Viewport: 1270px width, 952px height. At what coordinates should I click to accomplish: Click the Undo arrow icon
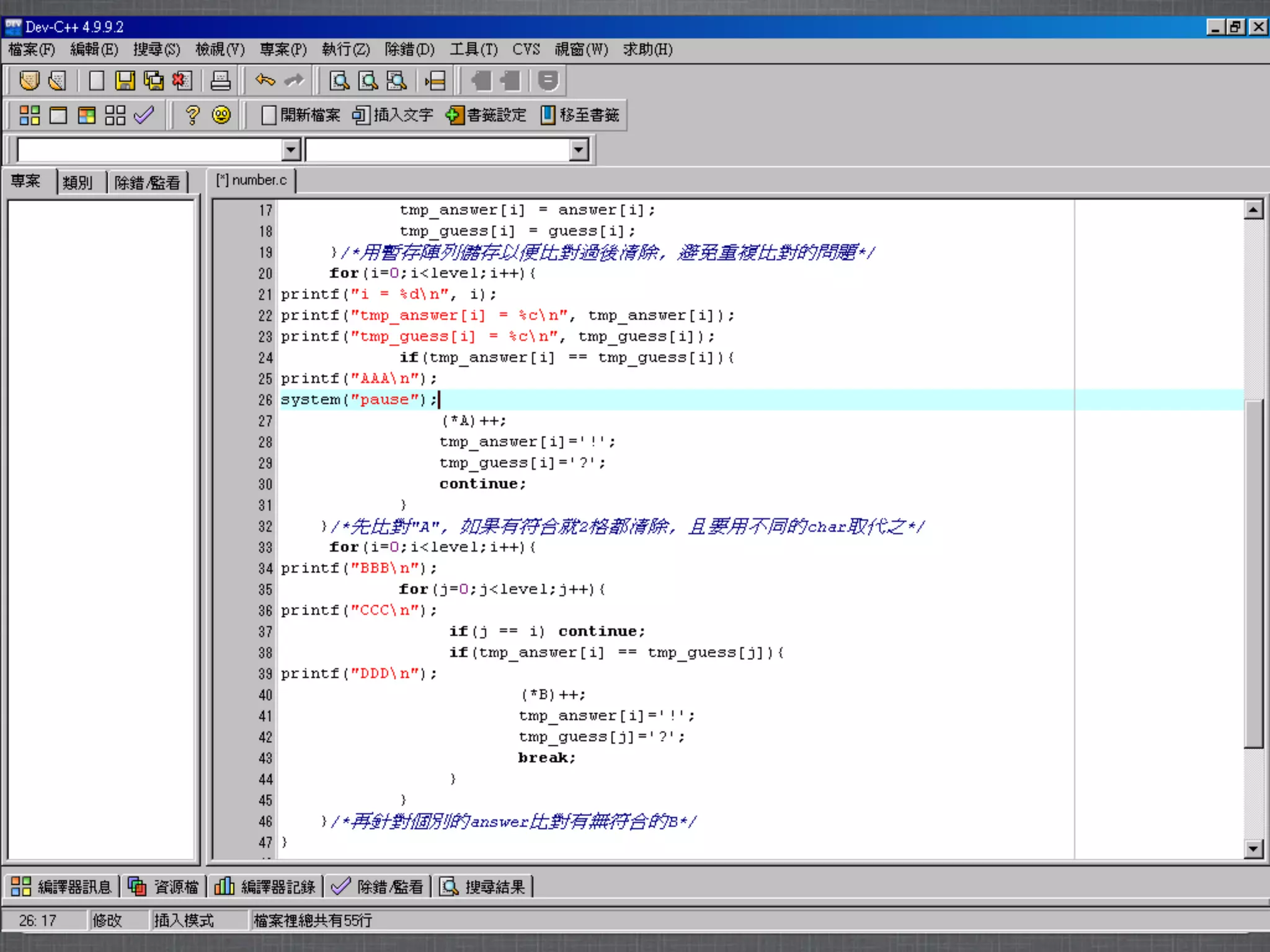[265, 81]
